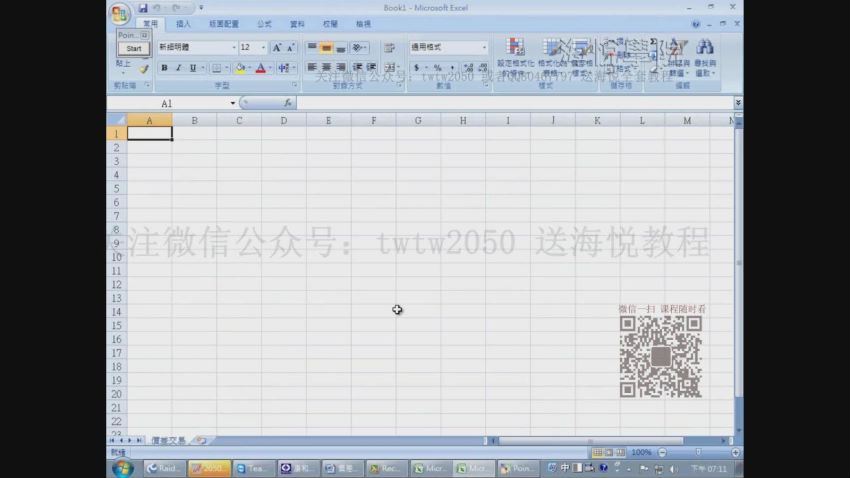The image size is (850, 478).
Task: Click the Phonetic guide icon
Action: [x=284, y=68]
